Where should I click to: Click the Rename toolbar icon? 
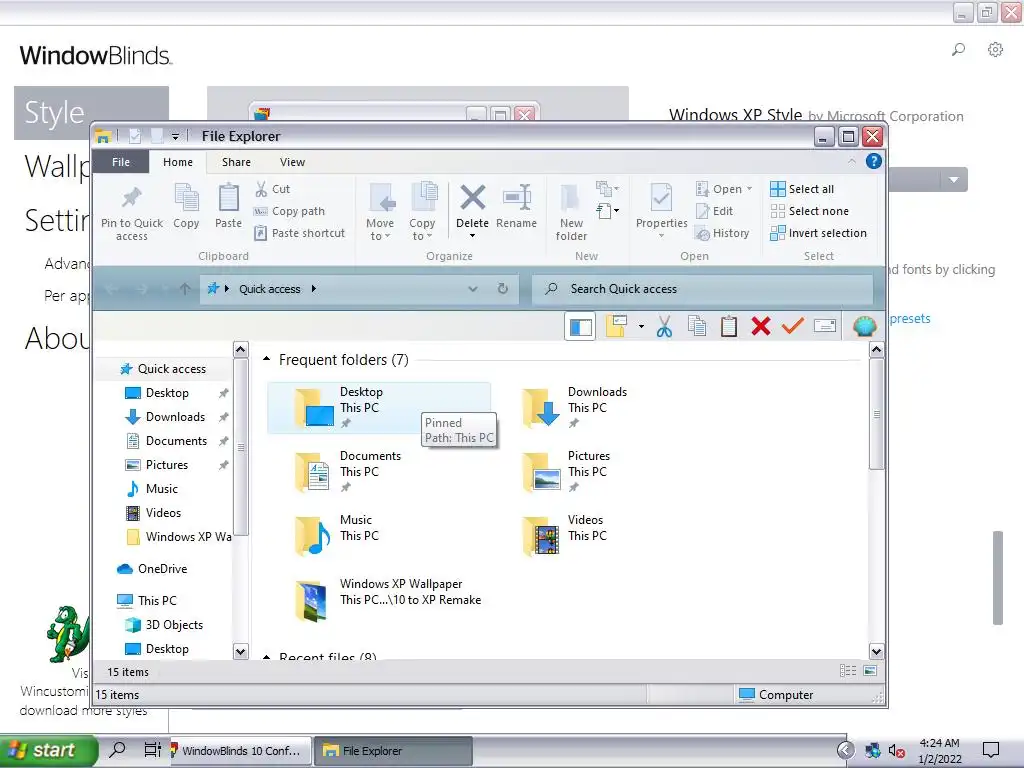coord(825,326)
